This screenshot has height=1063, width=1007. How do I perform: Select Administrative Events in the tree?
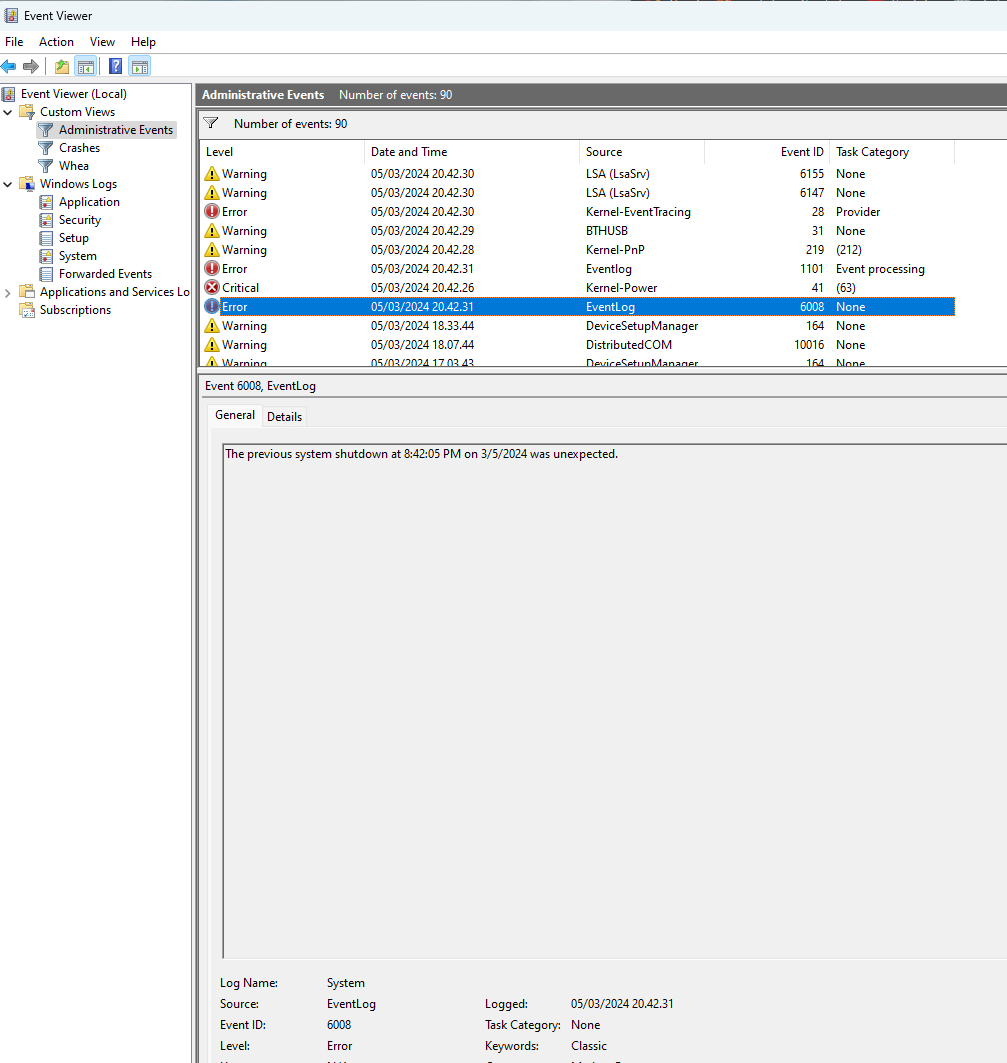pos(116,129)
